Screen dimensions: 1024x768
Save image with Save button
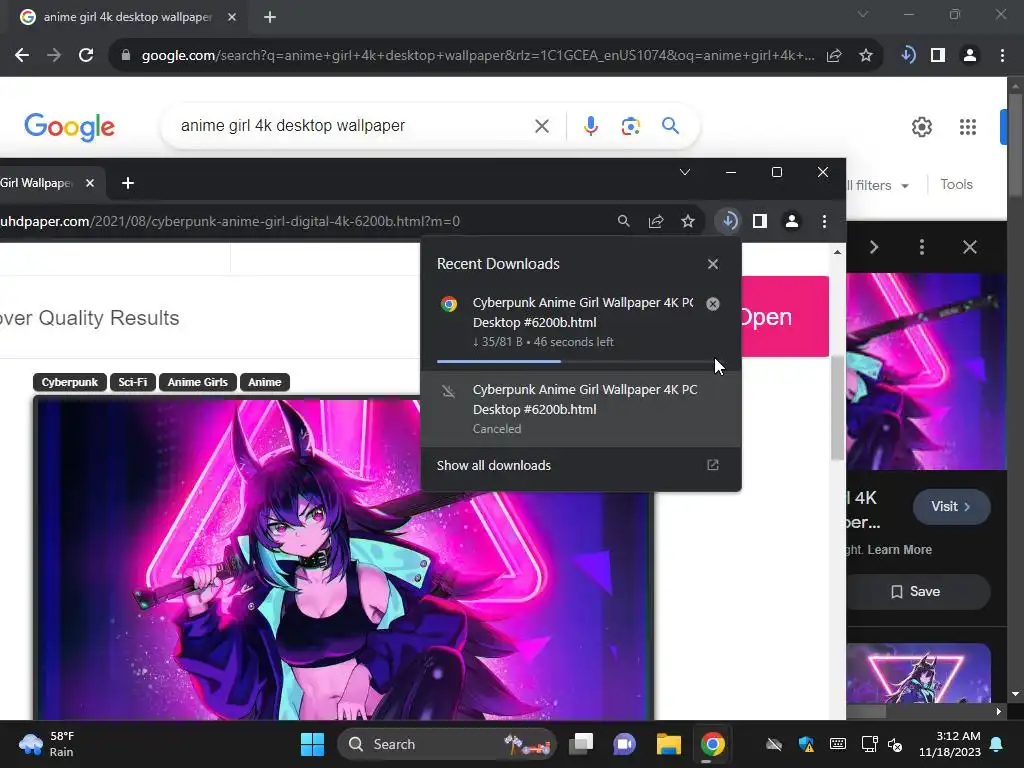coord(916,592)
